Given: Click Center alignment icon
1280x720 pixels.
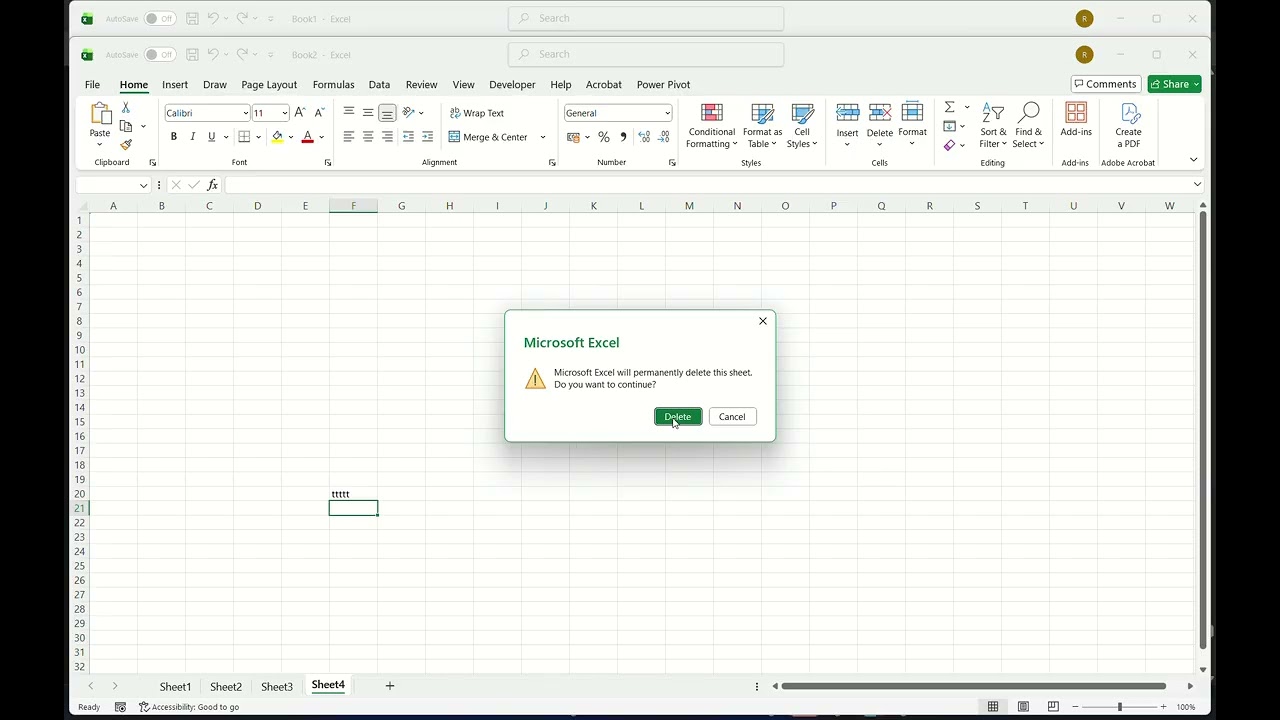Looking at the screenshot, I should 368,137.
